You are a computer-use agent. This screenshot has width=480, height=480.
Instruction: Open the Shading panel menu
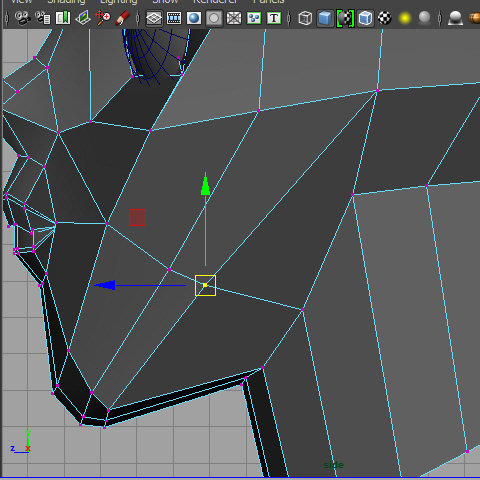pos(66,1)
